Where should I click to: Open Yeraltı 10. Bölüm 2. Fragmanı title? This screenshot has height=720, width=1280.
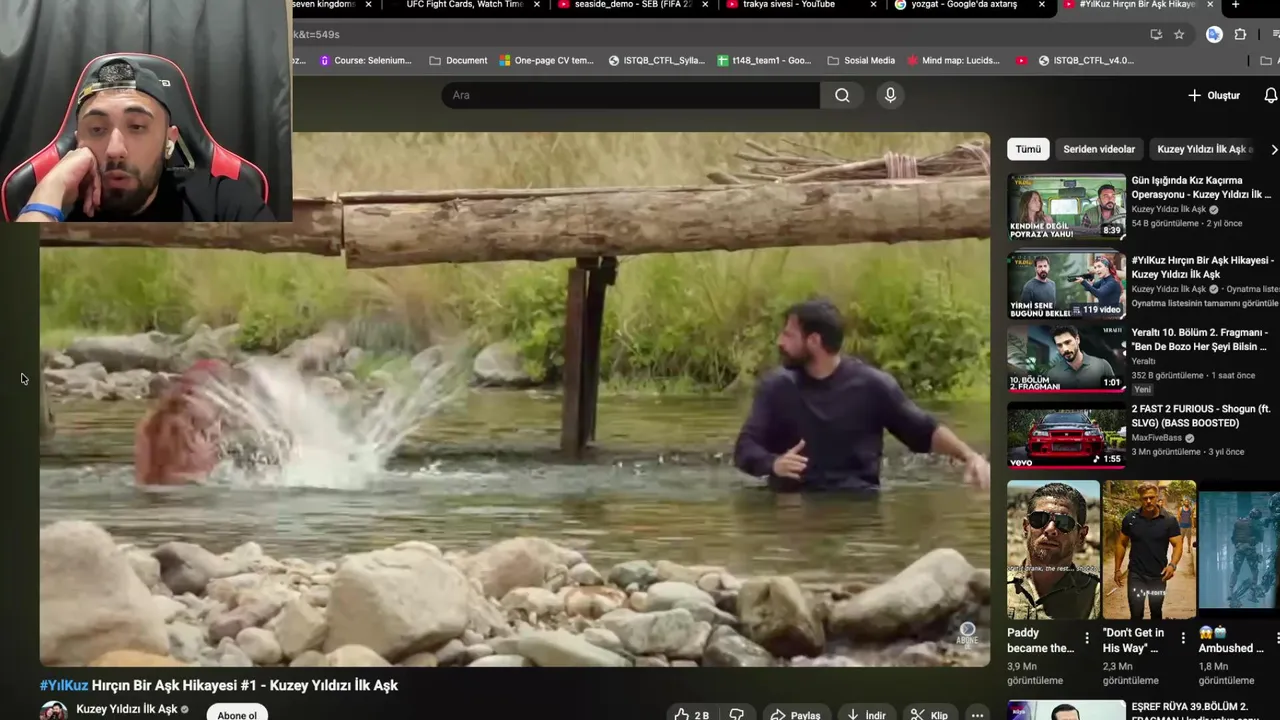1199,339
